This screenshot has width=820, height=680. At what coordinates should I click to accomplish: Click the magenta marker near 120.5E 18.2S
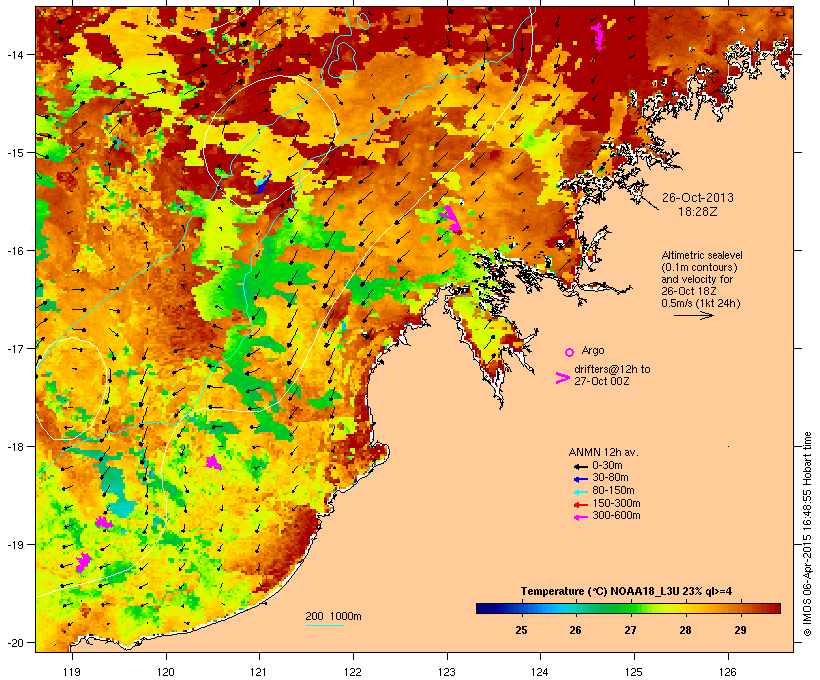pyautogui.click(x=213, y=462)
